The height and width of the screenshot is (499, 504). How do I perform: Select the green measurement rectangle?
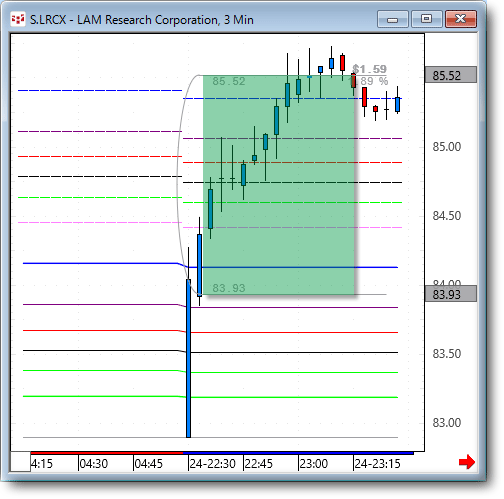[279, 185]
